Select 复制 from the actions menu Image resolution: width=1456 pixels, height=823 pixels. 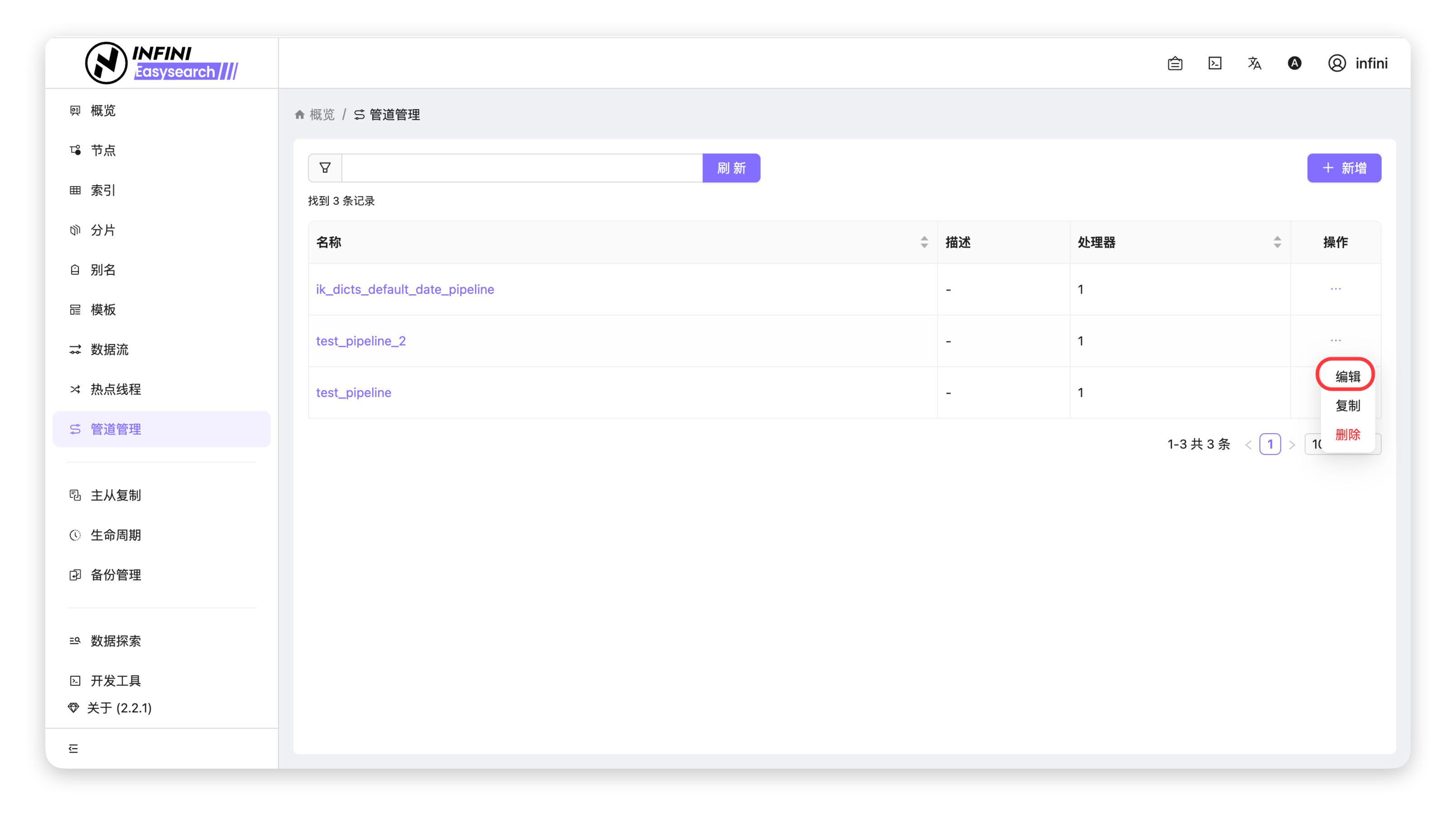pyautogui.click(x=1347, y=405)
